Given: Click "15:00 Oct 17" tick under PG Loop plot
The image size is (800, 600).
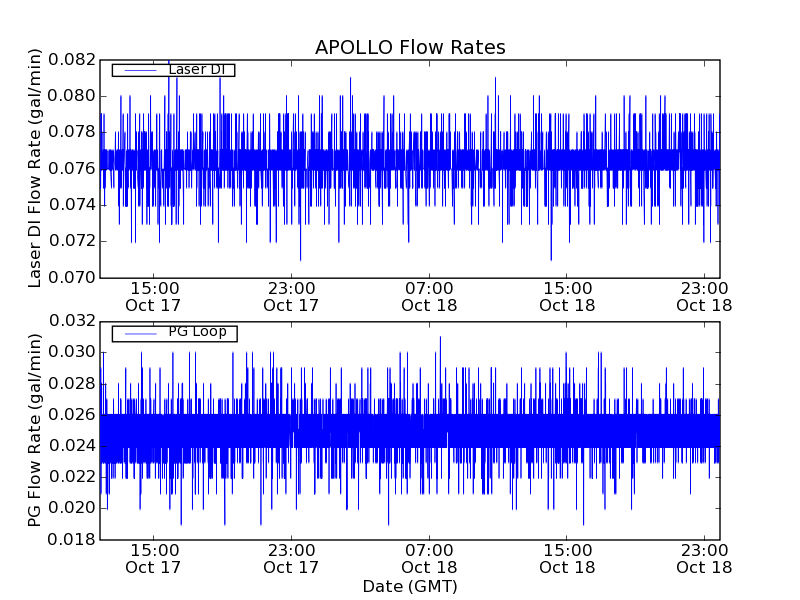Looking at the screenshot, I should click(154, 559).
